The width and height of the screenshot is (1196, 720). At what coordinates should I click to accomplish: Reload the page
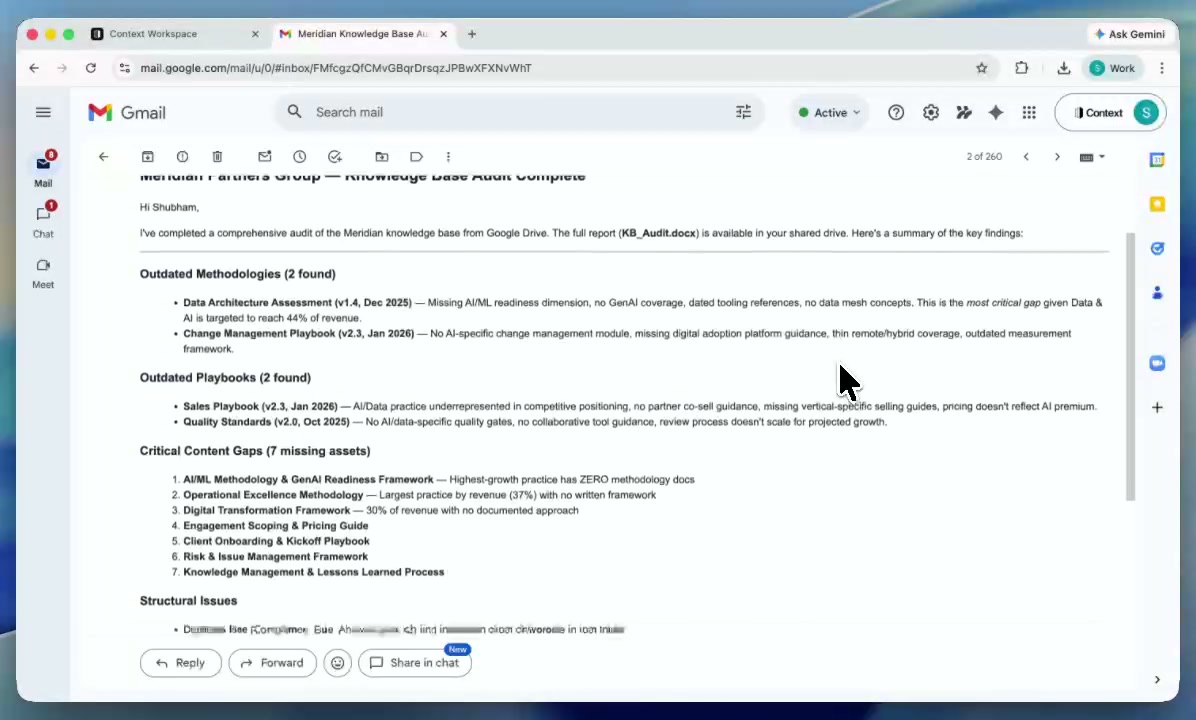pyautogui.click(x=91, y=68)
